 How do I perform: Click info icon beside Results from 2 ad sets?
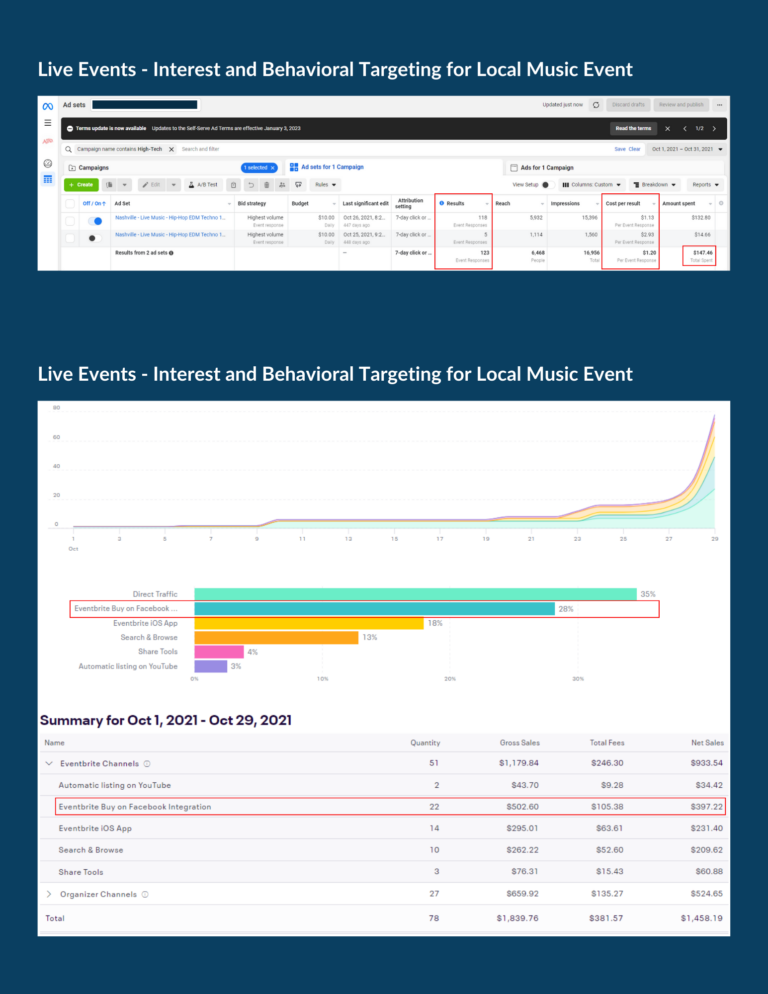[x=171, y=253]
